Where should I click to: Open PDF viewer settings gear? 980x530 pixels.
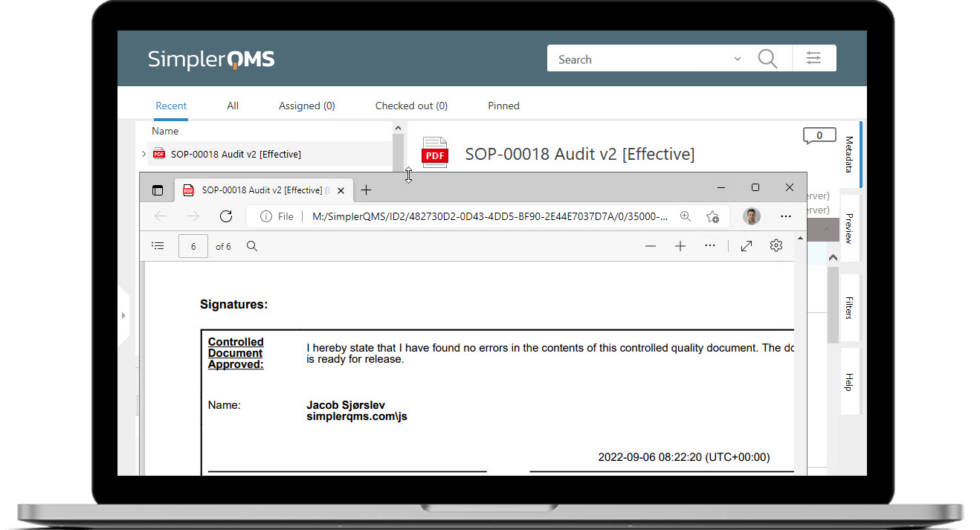[x=776, y=246]
